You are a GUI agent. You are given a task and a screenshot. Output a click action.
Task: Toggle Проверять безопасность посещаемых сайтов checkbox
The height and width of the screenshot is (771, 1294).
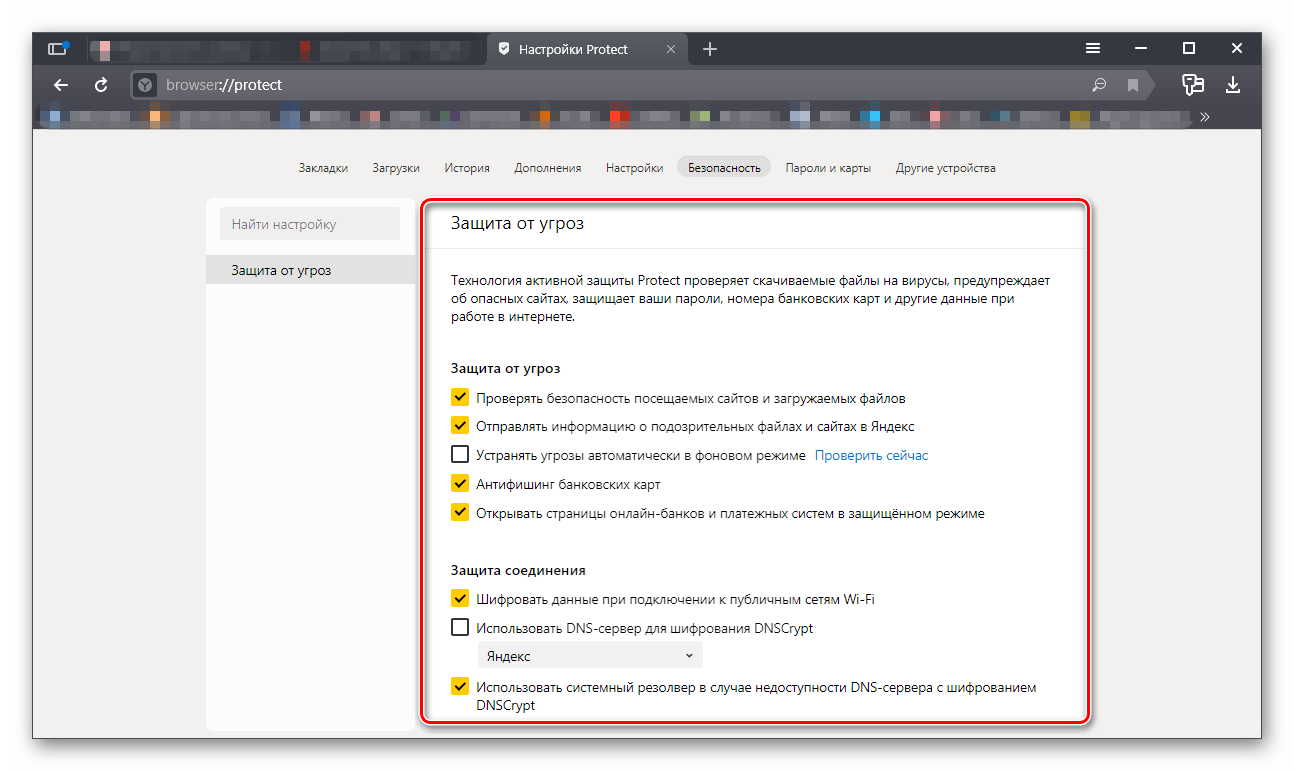click(x=460, y=397)
